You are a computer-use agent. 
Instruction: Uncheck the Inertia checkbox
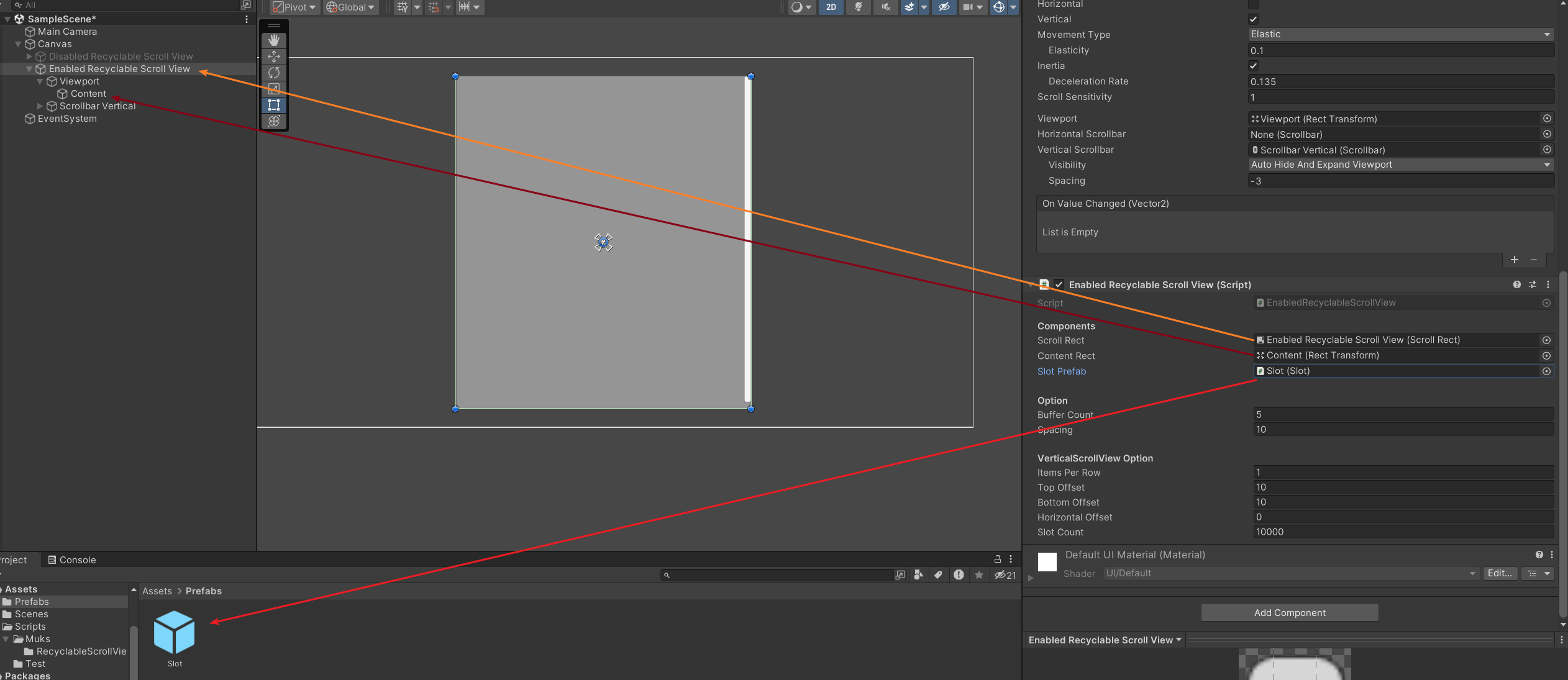[1253, 66]
